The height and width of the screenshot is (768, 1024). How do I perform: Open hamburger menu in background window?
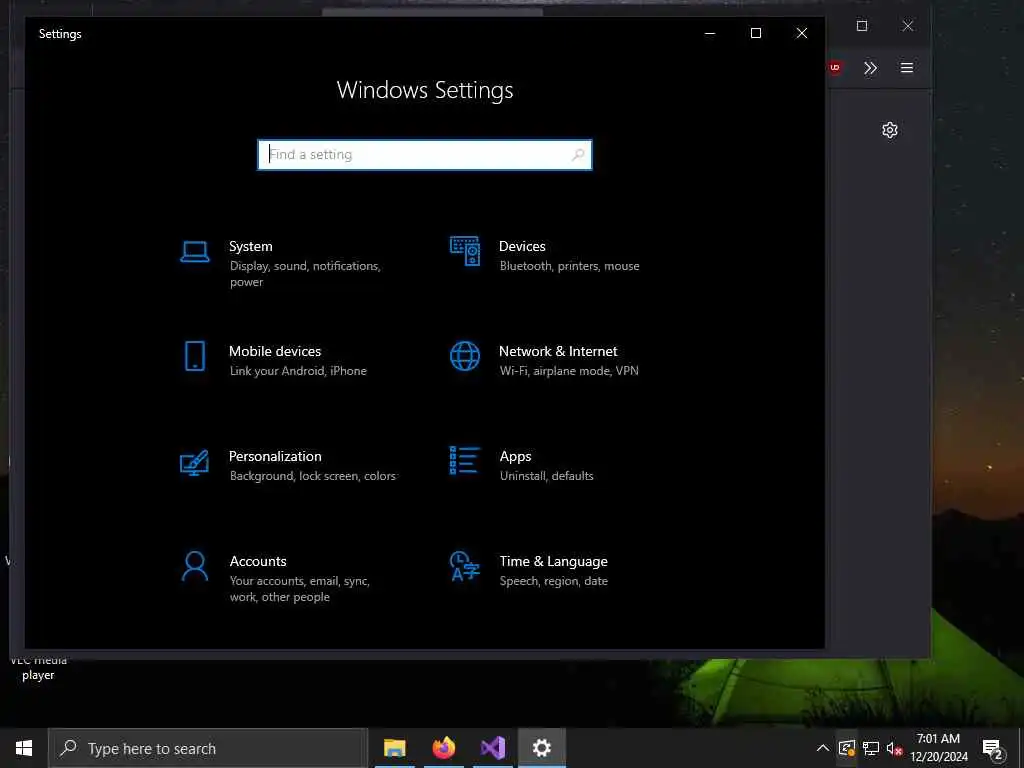[906, 68]
